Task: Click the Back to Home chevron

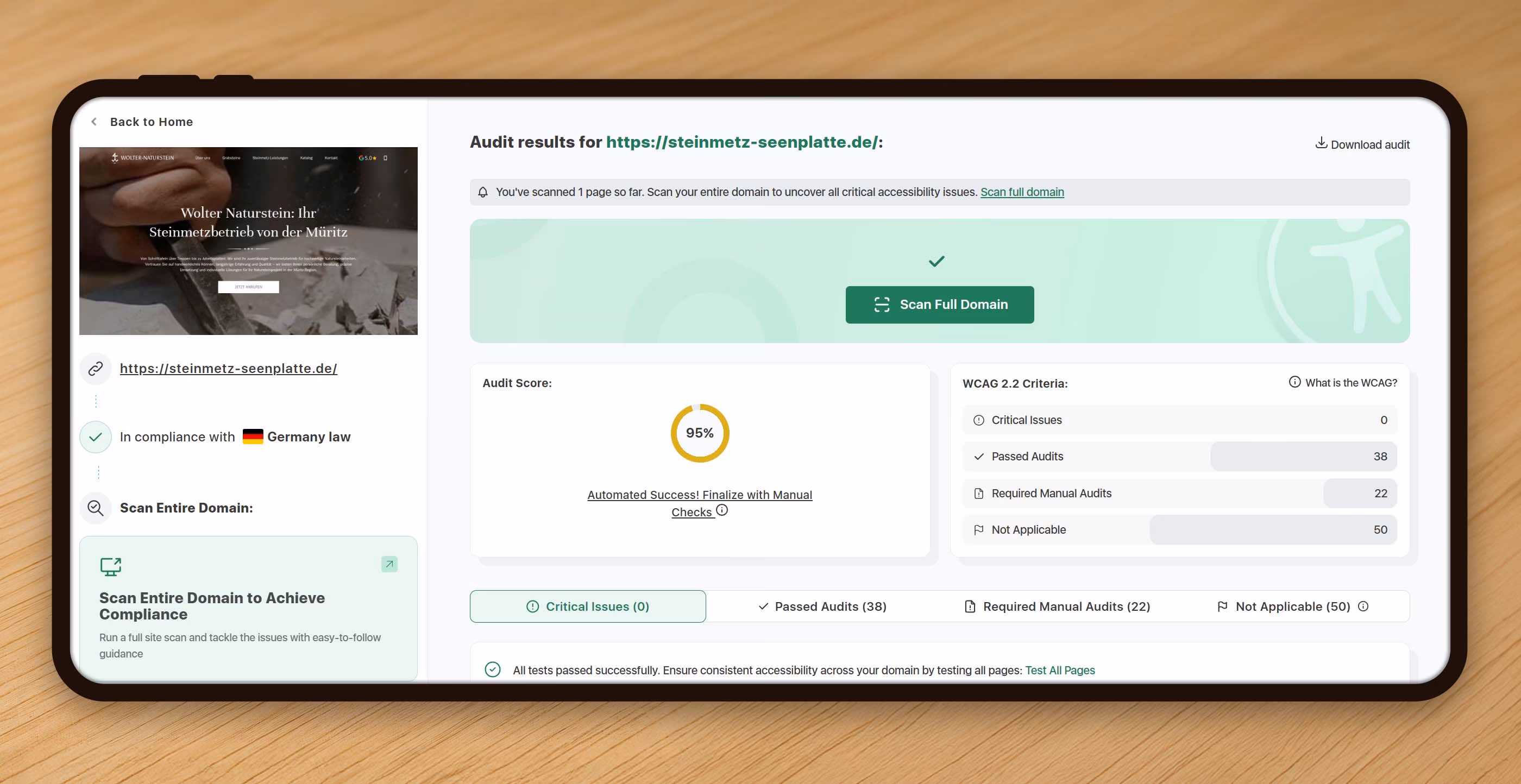Action: [x=95, y=122]
